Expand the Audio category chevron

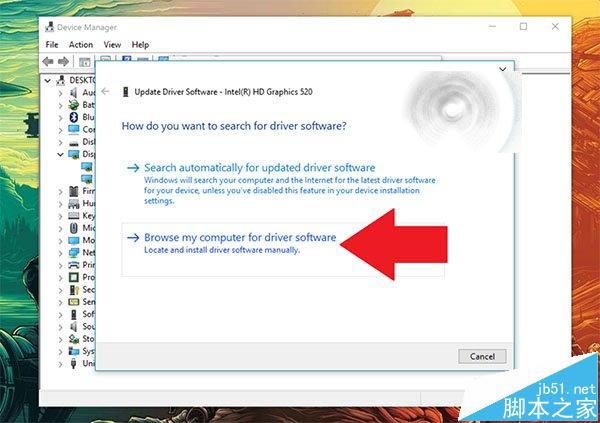pyautogui.click(x=60, y=93)
